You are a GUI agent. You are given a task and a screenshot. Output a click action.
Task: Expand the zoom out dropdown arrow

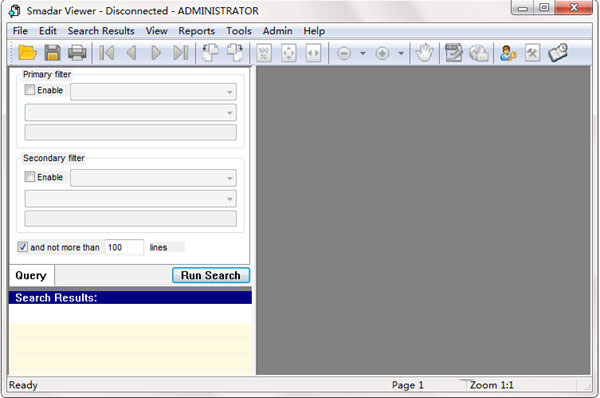coord(363,53)
